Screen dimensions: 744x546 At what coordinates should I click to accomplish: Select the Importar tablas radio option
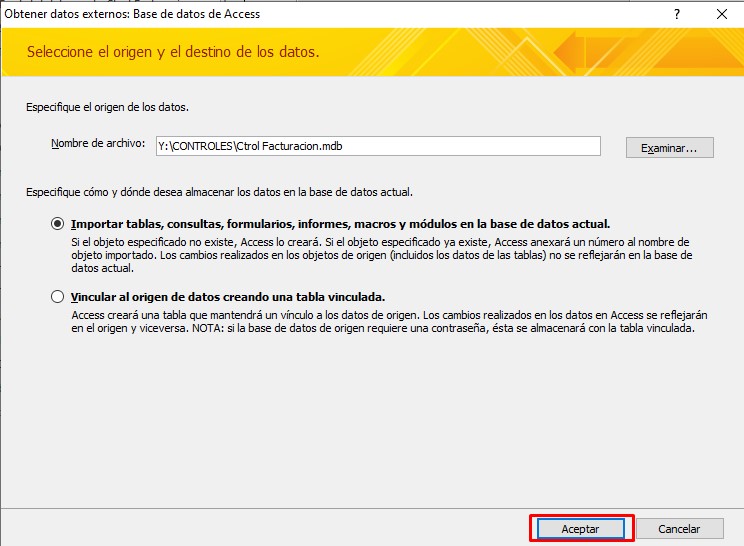tap(57, 223)
